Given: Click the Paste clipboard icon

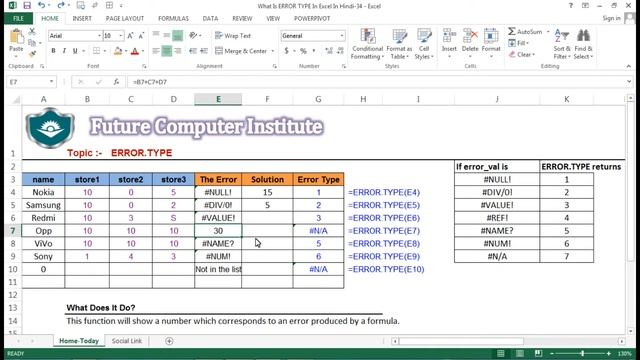Looking at the screenshot, I should pyautogui.click(x=16, y=37).
